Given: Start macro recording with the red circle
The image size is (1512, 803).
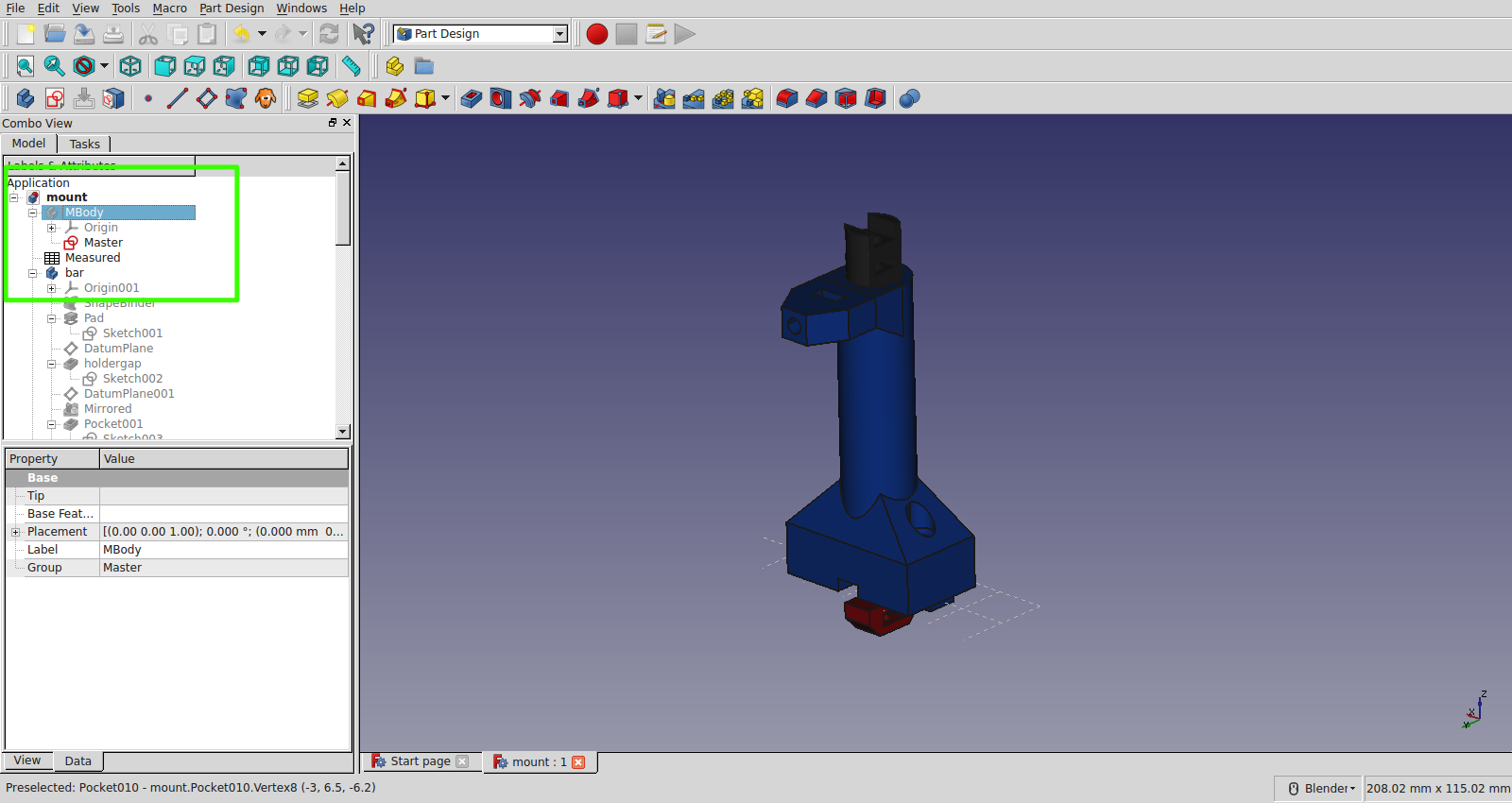Looking at the screenshot, I should click(x=596, y=34).
